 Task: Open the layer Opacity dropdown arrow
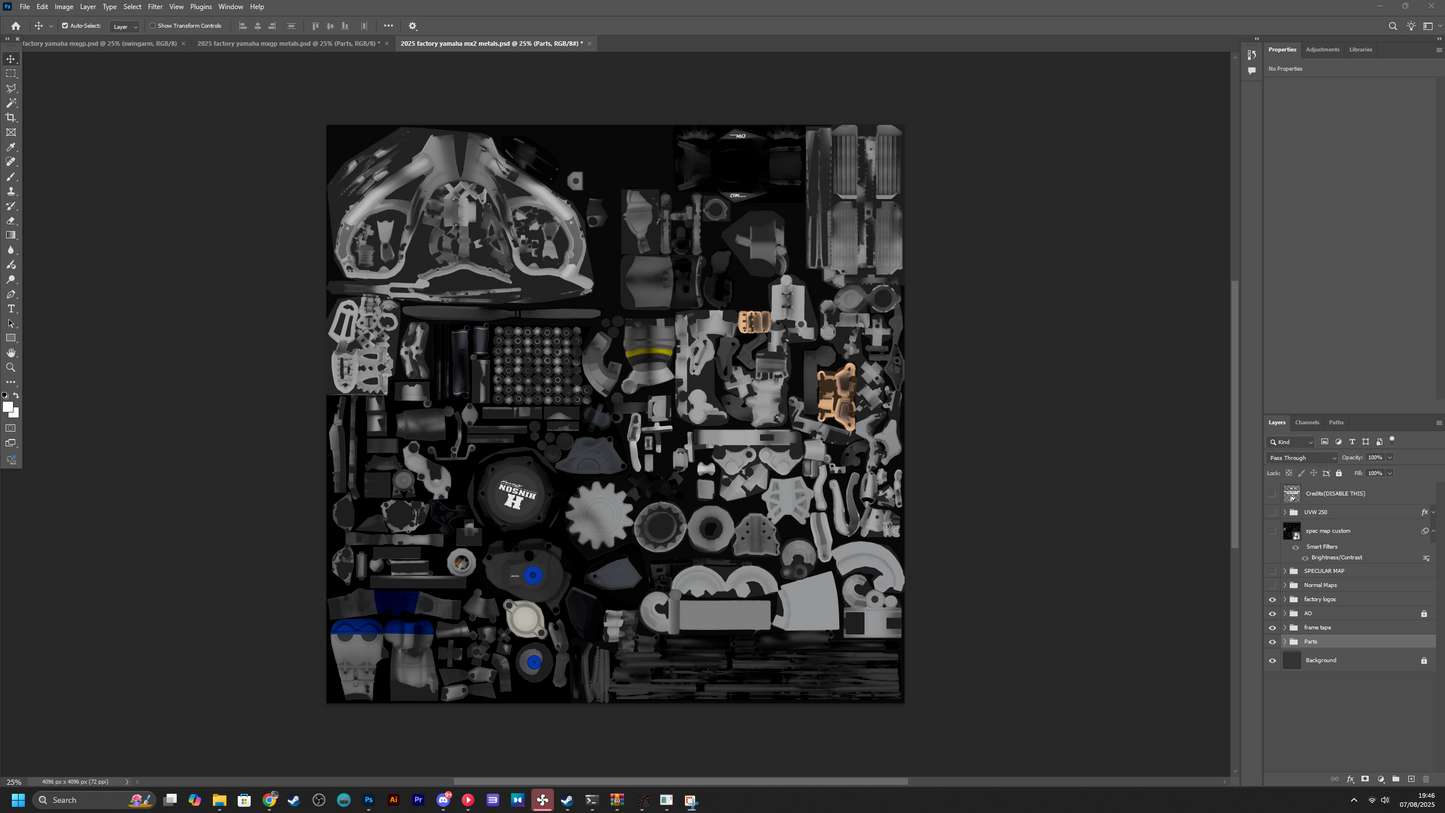pyautogui.click(x=1389, y=458)
